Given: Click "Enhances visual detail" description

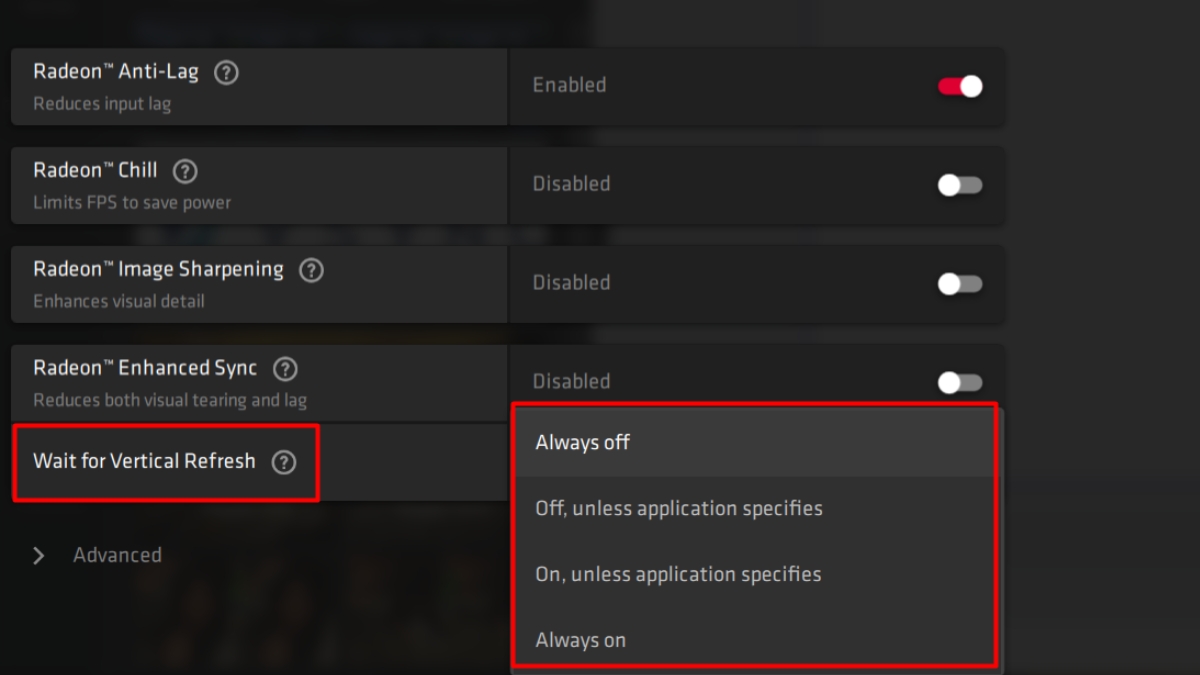Looking at the screenshot, I should [x=119, y=302].
